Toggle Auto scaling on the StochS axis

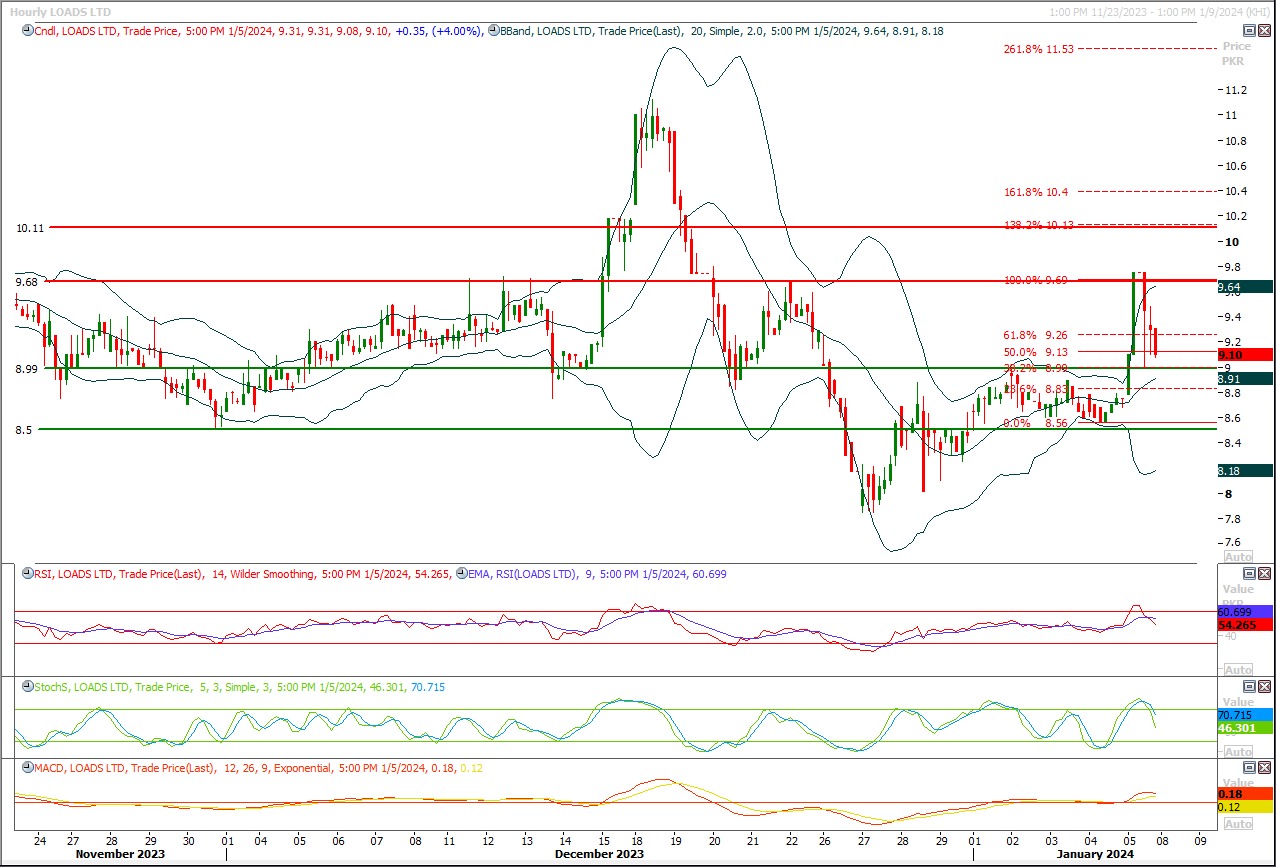1237,750
